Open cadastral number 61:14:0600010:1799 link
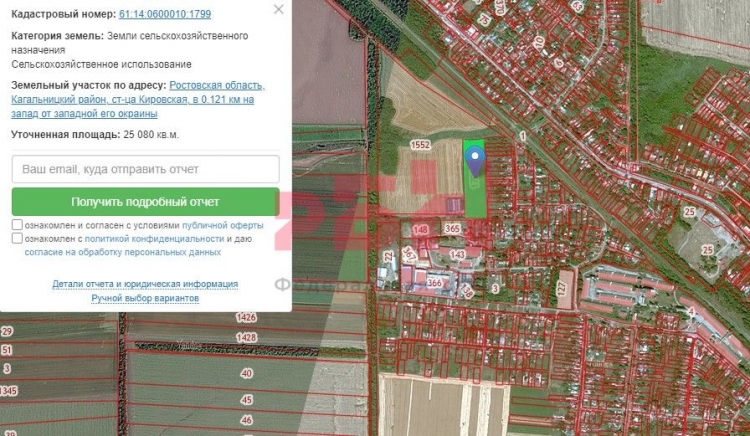 coord(164,16)
